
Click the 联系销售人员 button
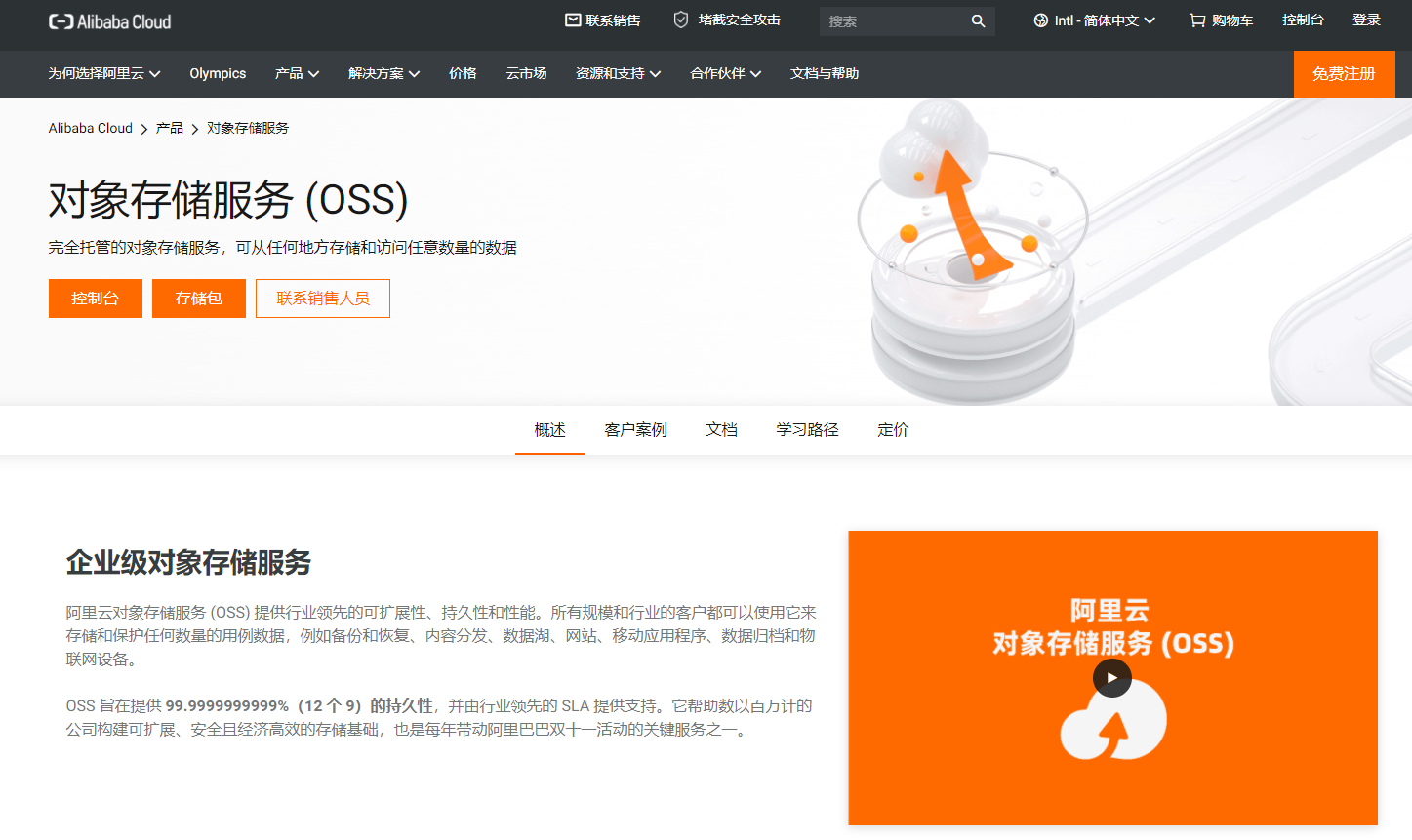tap(323, 299)
